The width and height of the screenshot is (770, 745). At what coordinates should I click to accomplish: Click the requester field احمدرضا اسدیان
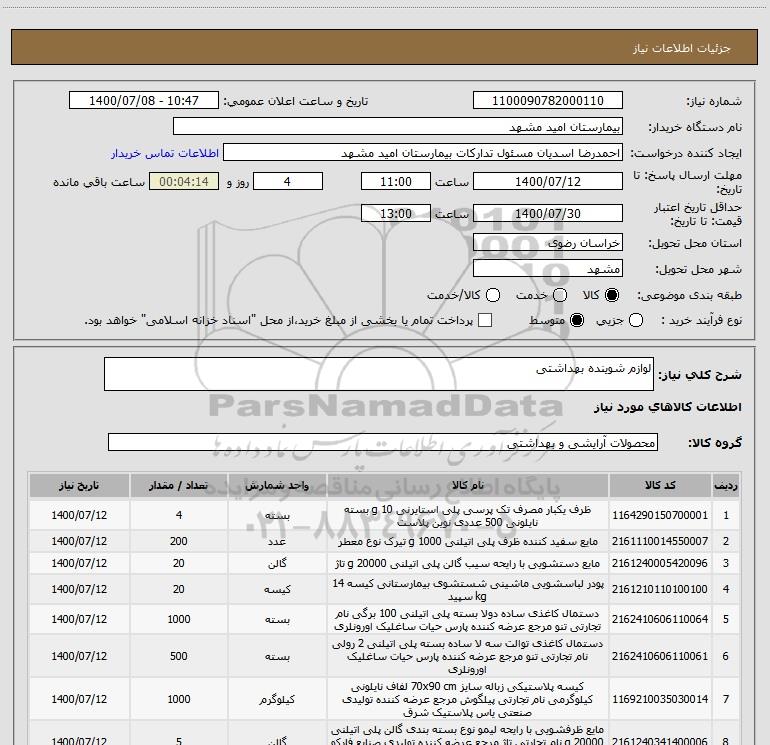[423, 153]
